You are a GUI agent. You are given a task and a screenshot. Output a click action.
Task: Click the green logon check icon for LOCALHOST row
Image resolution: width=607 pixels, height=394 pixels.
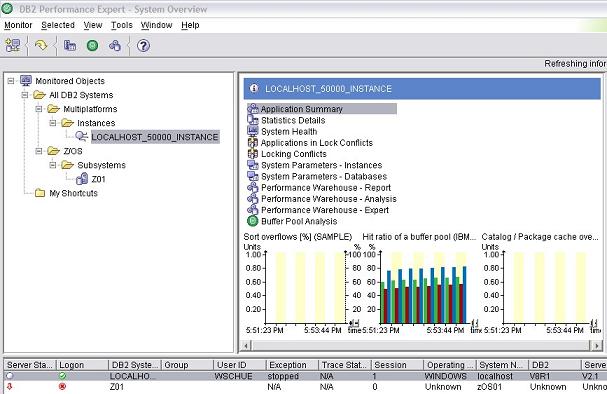(x=62, y=376)
